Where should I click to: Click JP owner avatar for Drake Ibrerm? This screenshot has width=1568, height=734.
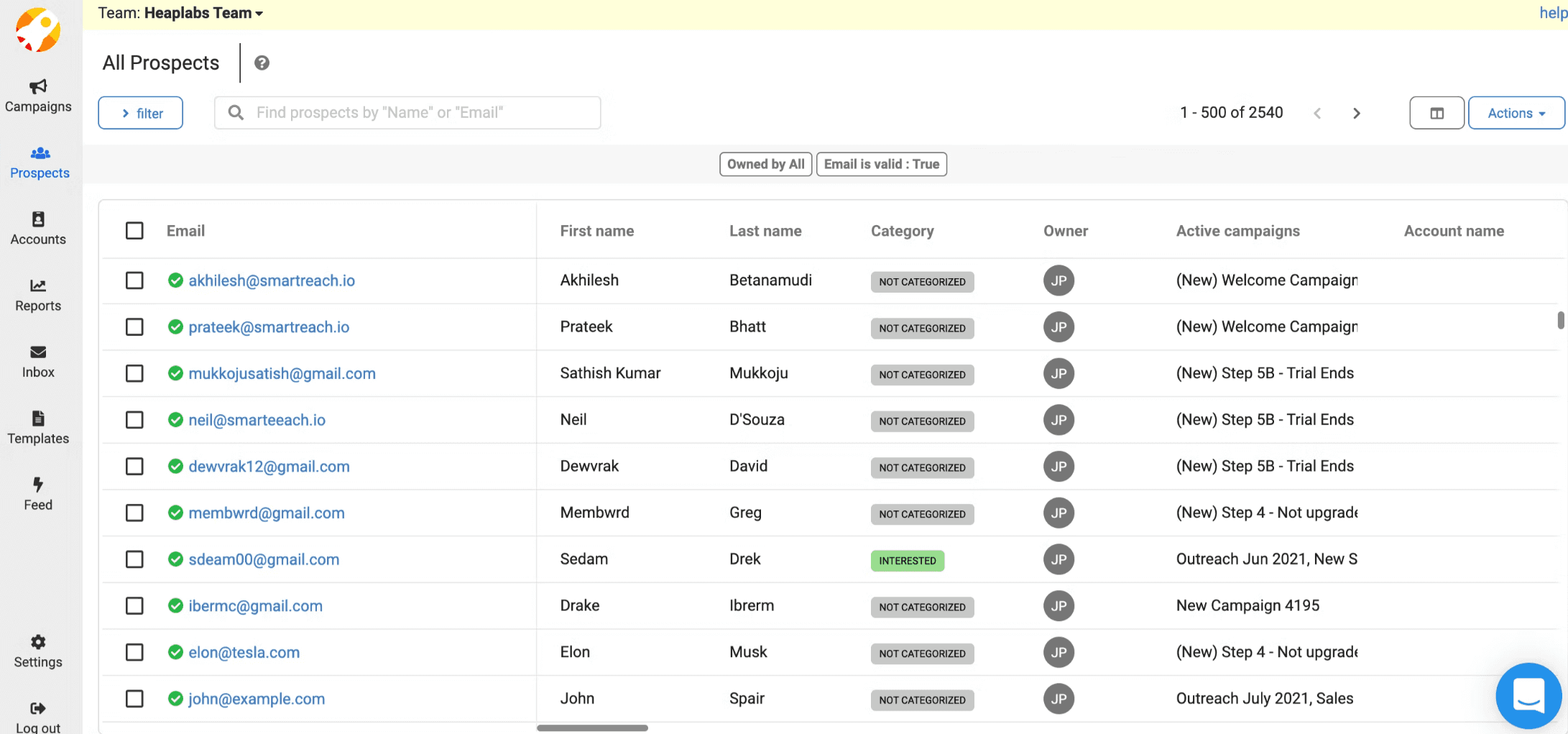pos(1059,606)
